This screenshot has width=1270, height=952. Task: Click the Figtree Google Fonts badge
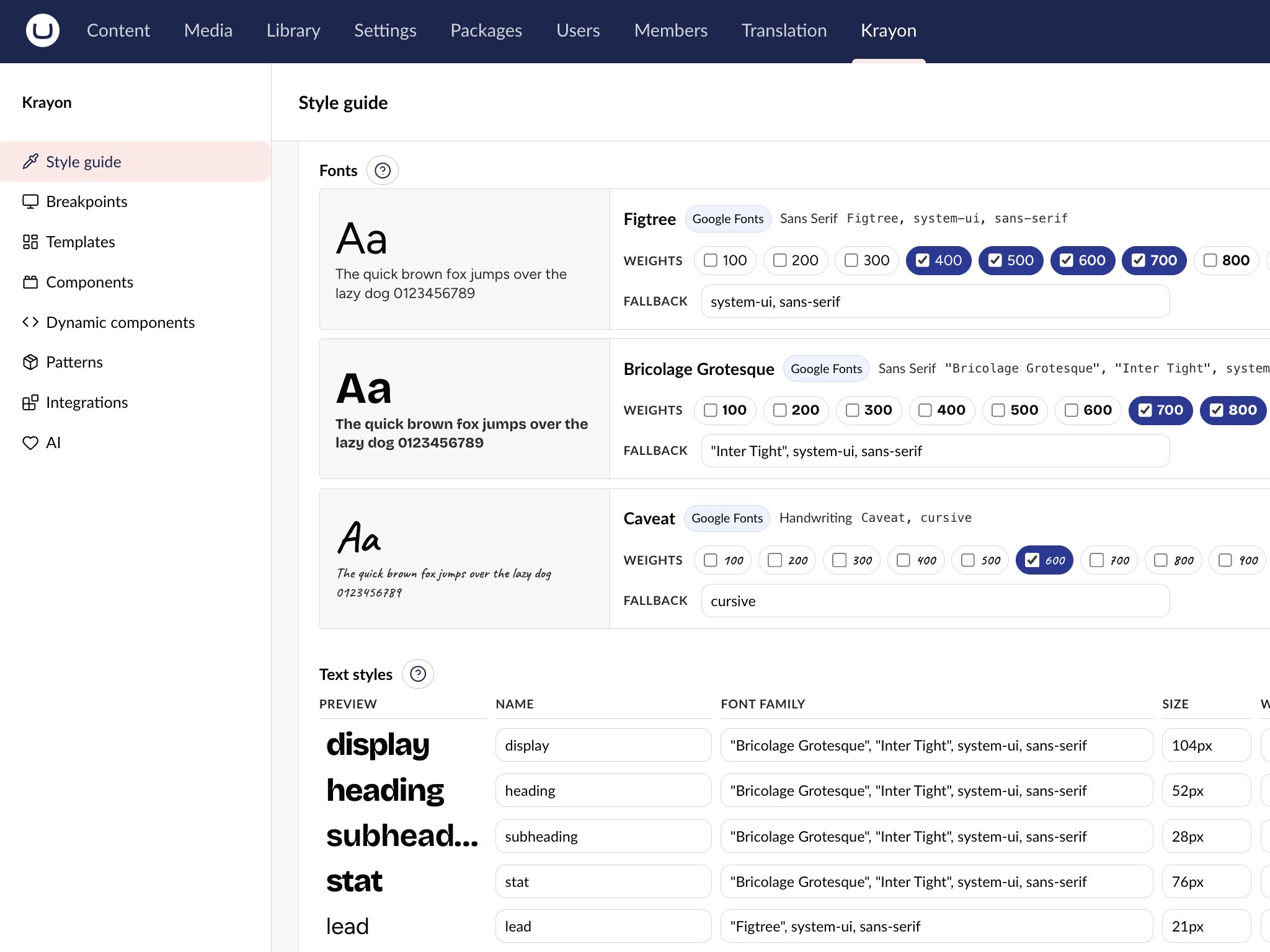coord(728,219)
